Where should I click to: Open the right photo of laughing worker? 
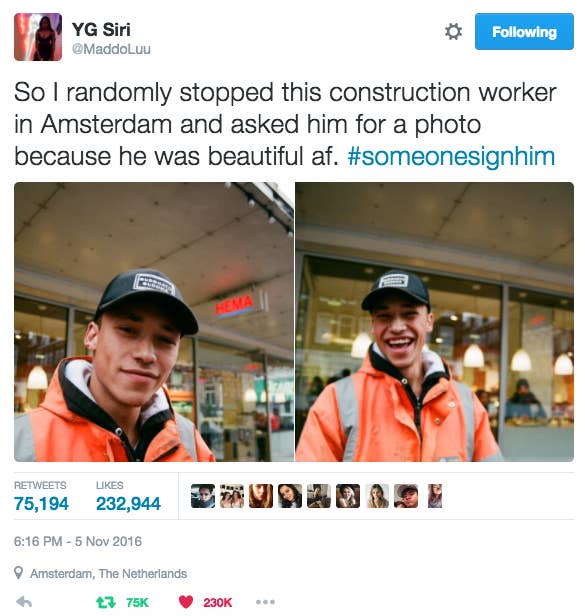435,322
